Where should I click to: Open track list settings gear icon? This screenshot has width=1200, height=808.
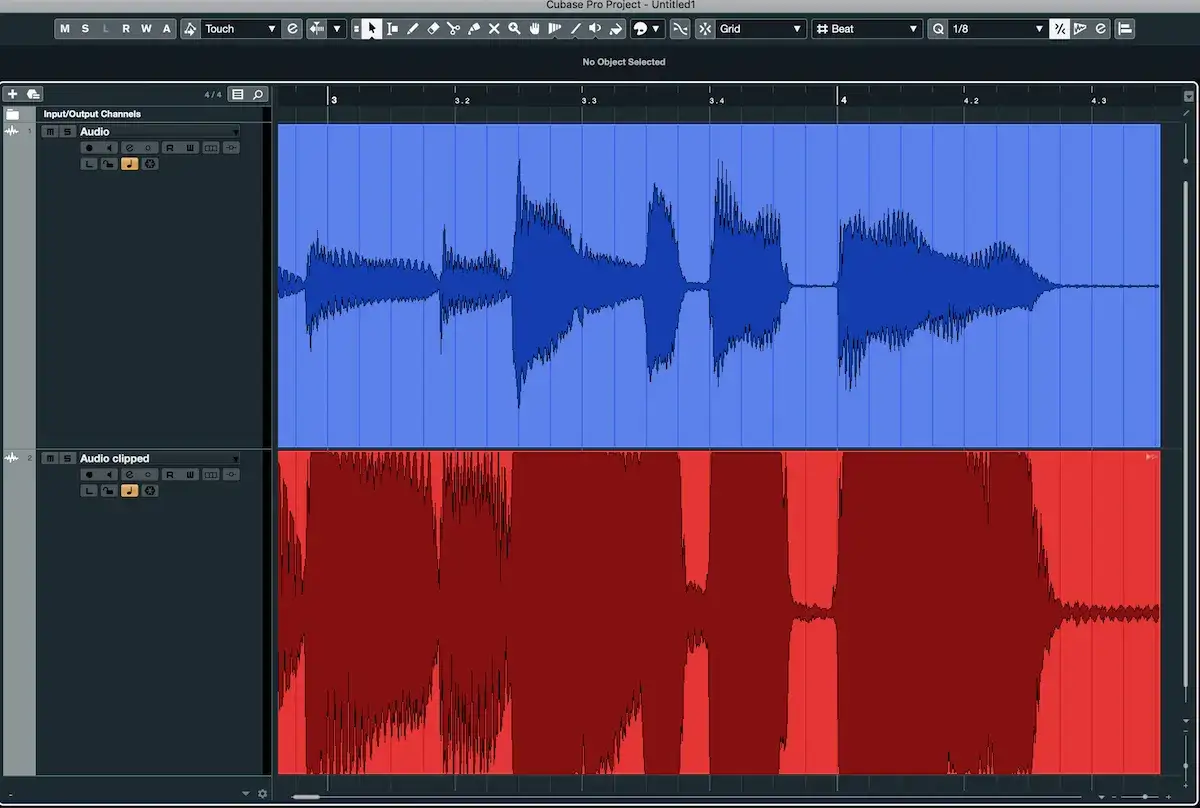point(263,793)
